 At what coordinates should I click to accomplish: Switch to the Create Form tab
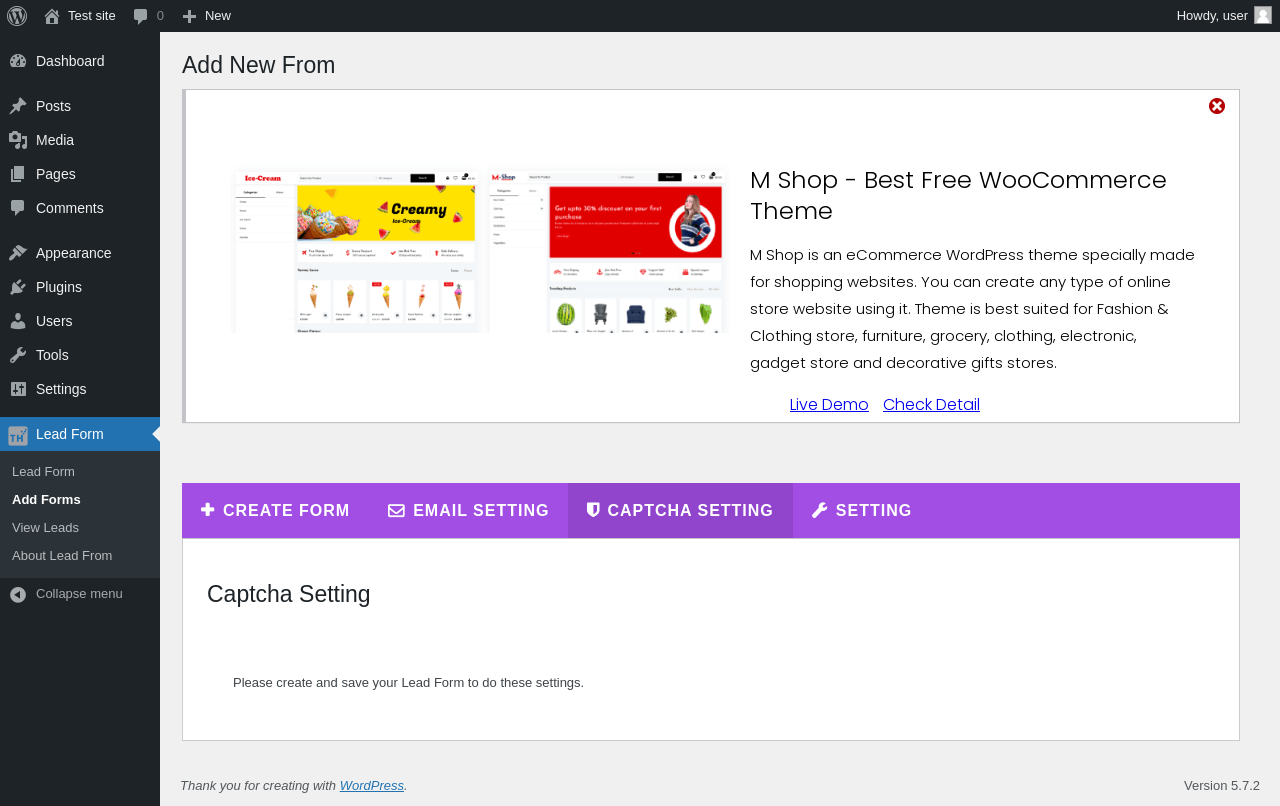(x=275, y=511)
